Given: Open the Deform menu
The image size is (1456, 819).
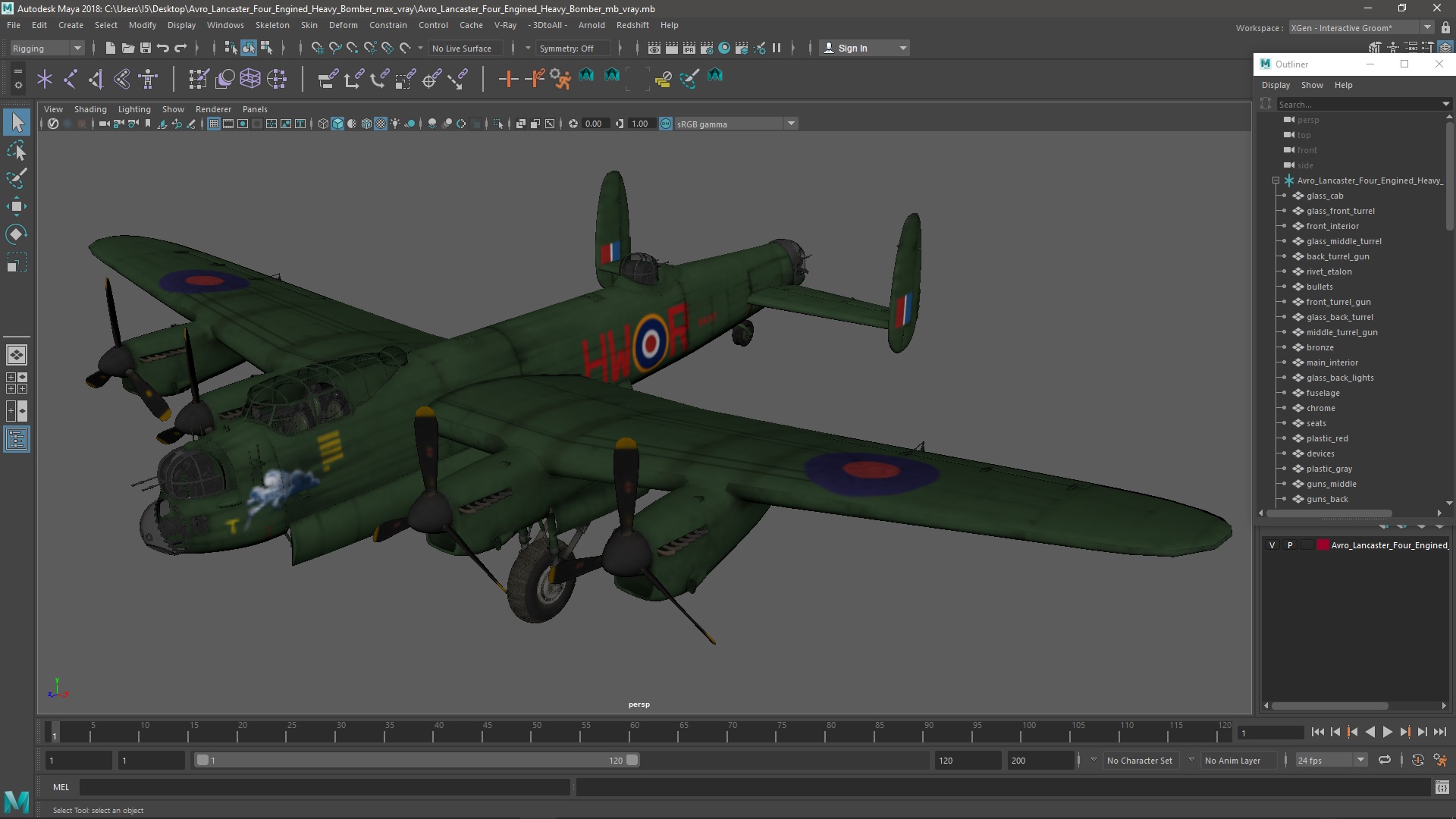Looking at the screenshot, I should pos(343,25).
